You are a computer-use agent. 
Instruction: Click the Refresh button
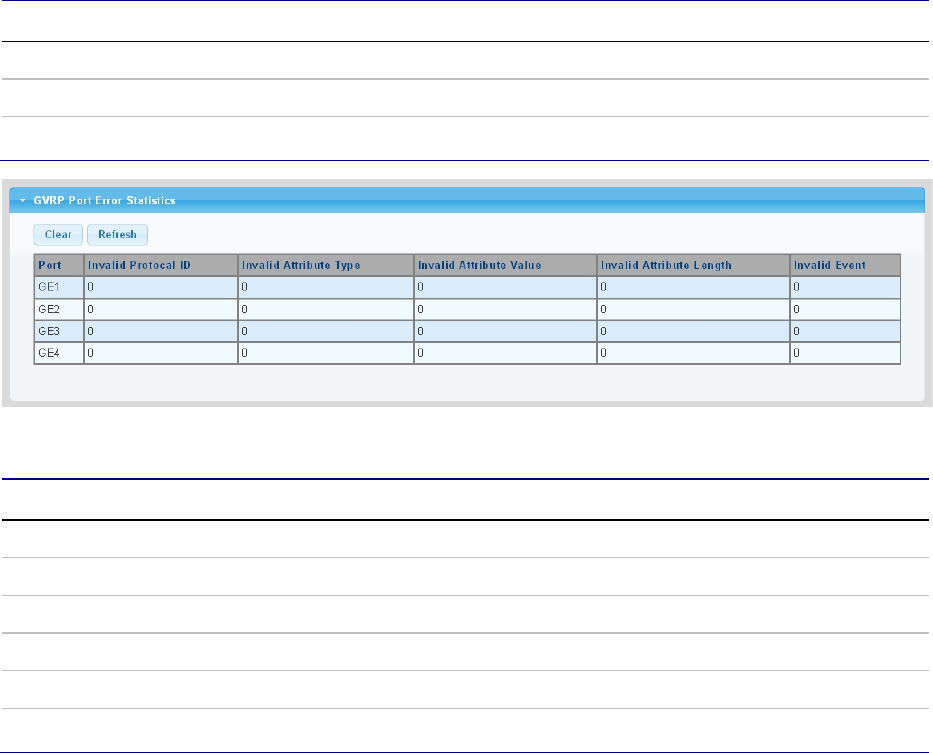point(117,235)
